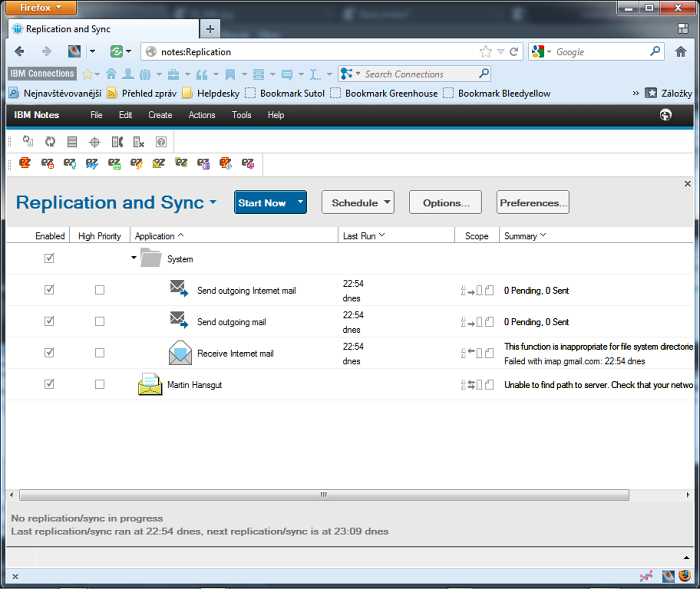Open IBM Connections home icon
Screen dimensions: 700x589
coord(111,74)
